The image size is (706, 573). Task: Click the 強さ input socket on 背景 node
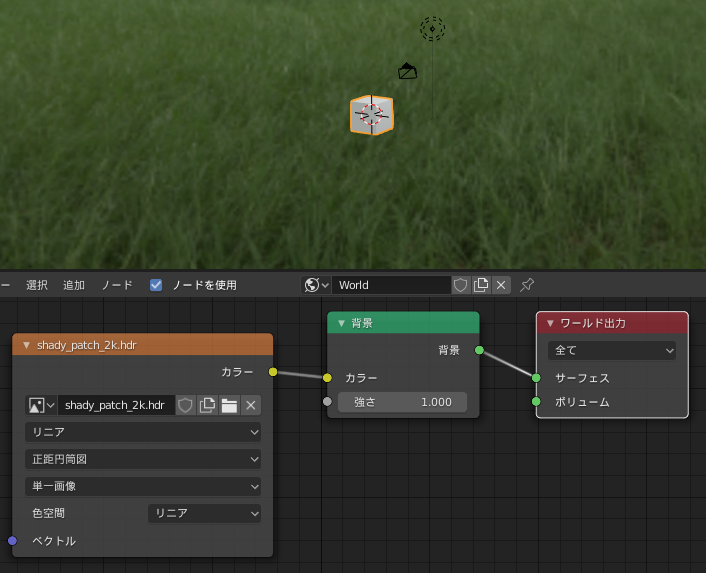[x=327, y=401]
